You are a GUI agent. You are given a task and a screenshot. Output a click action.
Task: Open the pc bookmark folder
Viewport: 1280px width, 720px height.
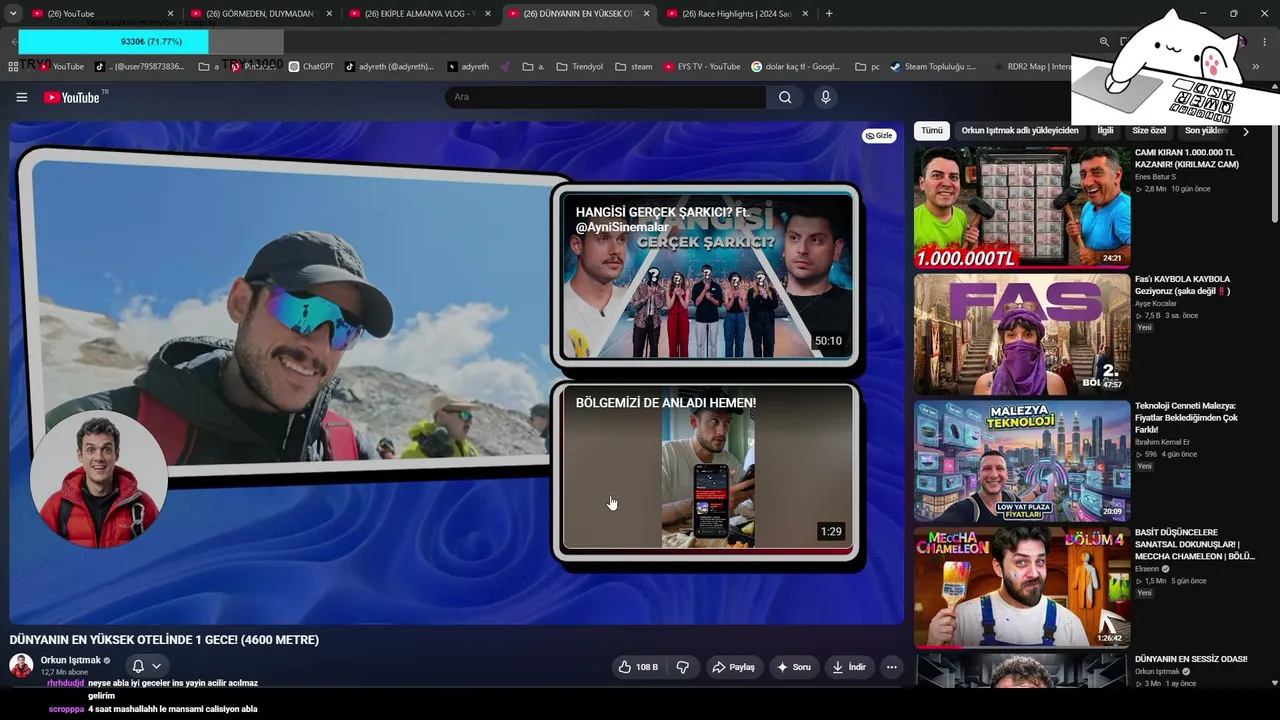(868, 67)
